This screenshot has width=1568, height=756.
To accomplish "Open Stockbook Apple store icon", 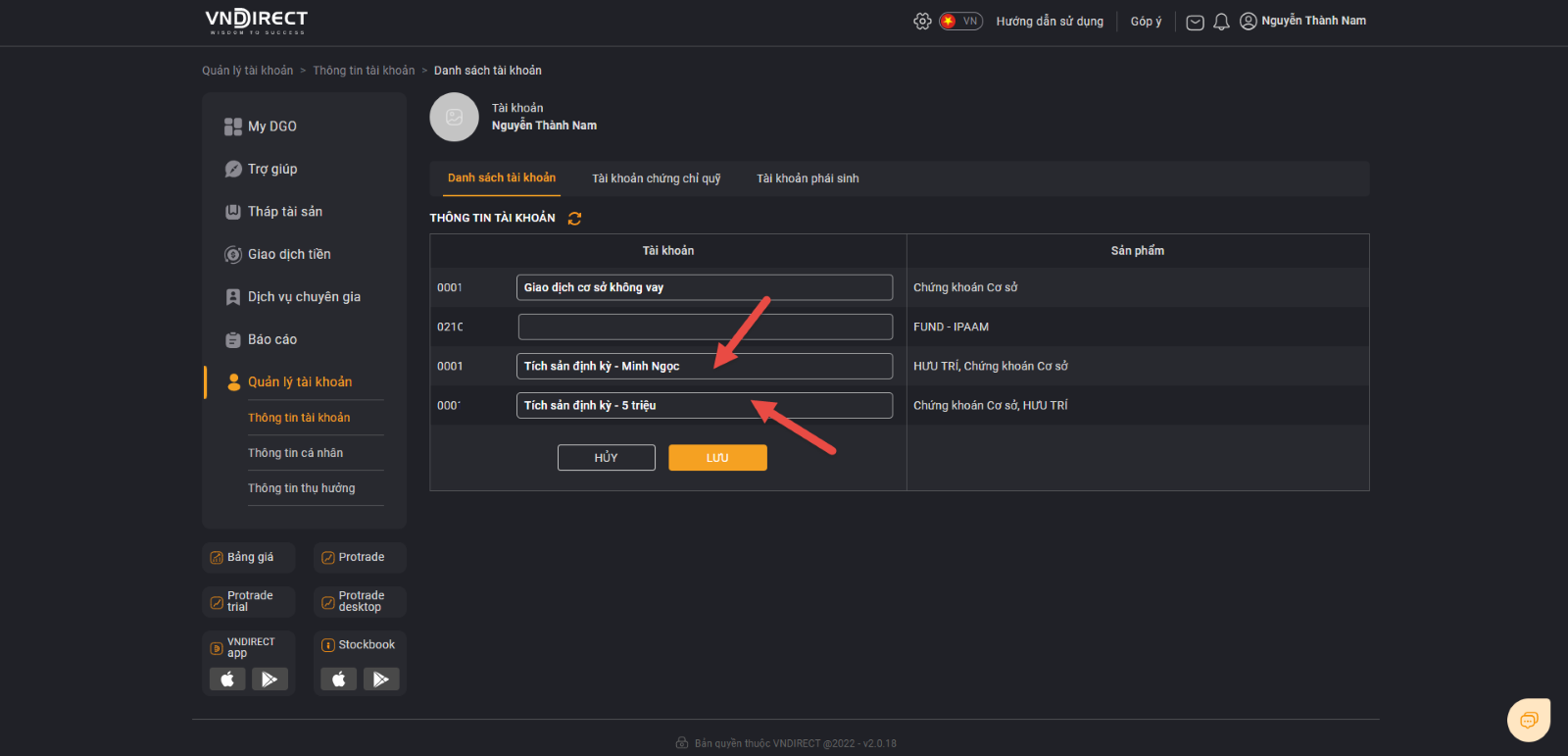I will click(339, 680).
